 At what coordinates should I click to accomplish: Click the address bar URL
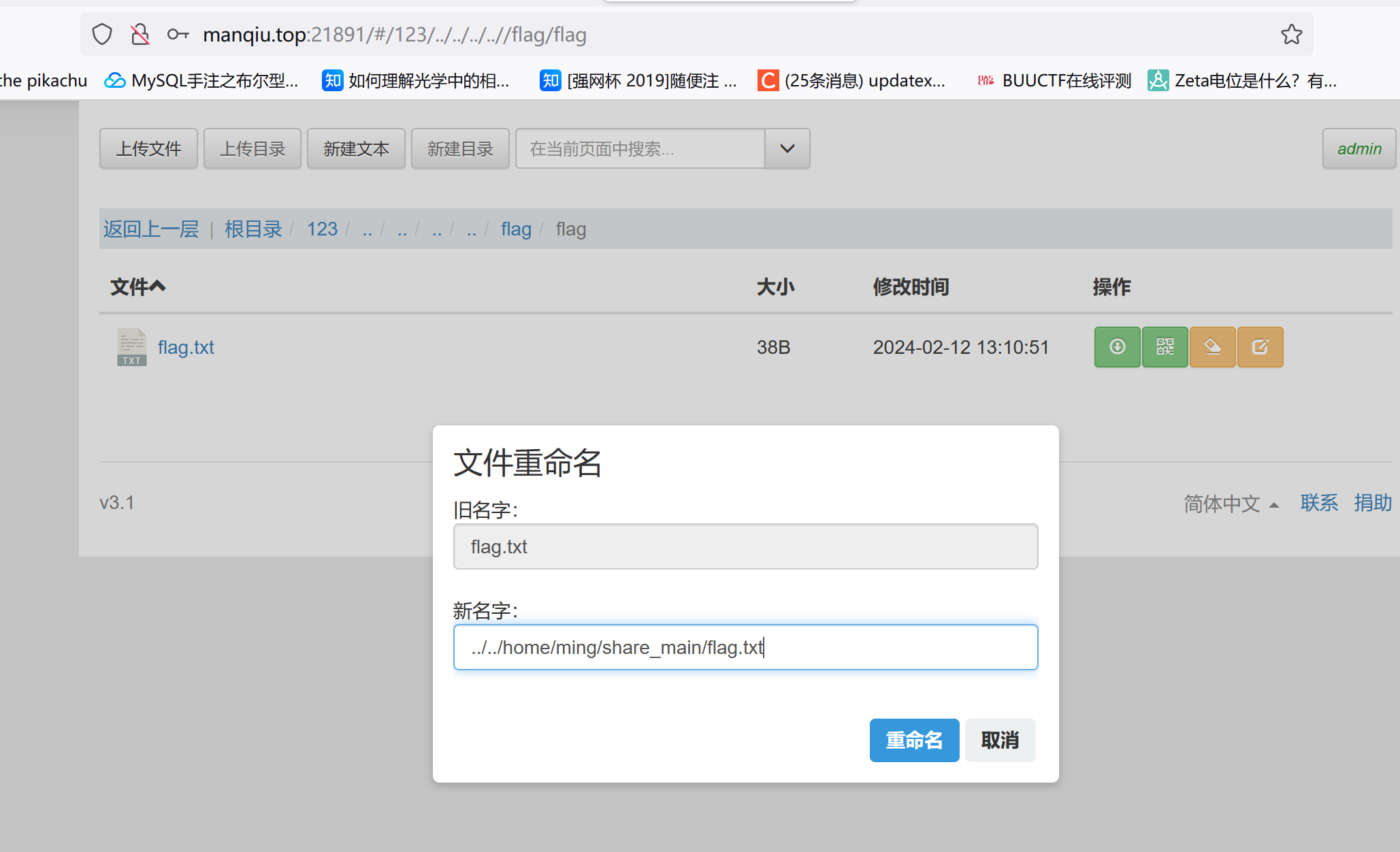pyautogui.click(x=395, y=34)
